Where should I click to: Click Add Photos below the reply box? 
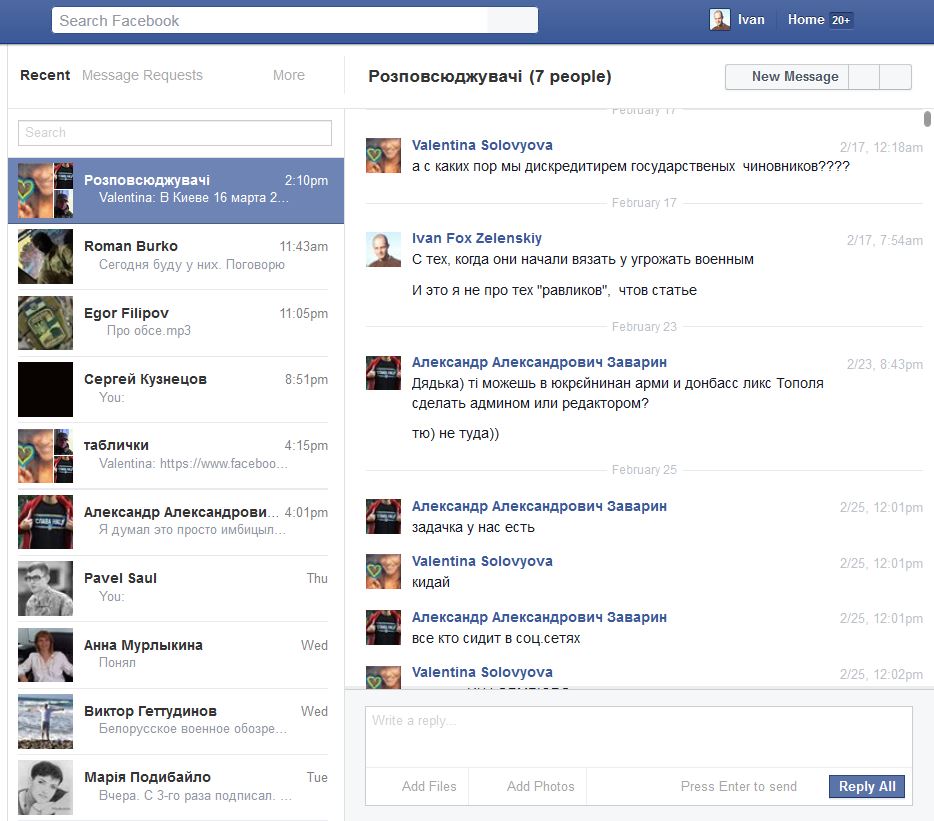pyautogui.click(x=540, y=787)
